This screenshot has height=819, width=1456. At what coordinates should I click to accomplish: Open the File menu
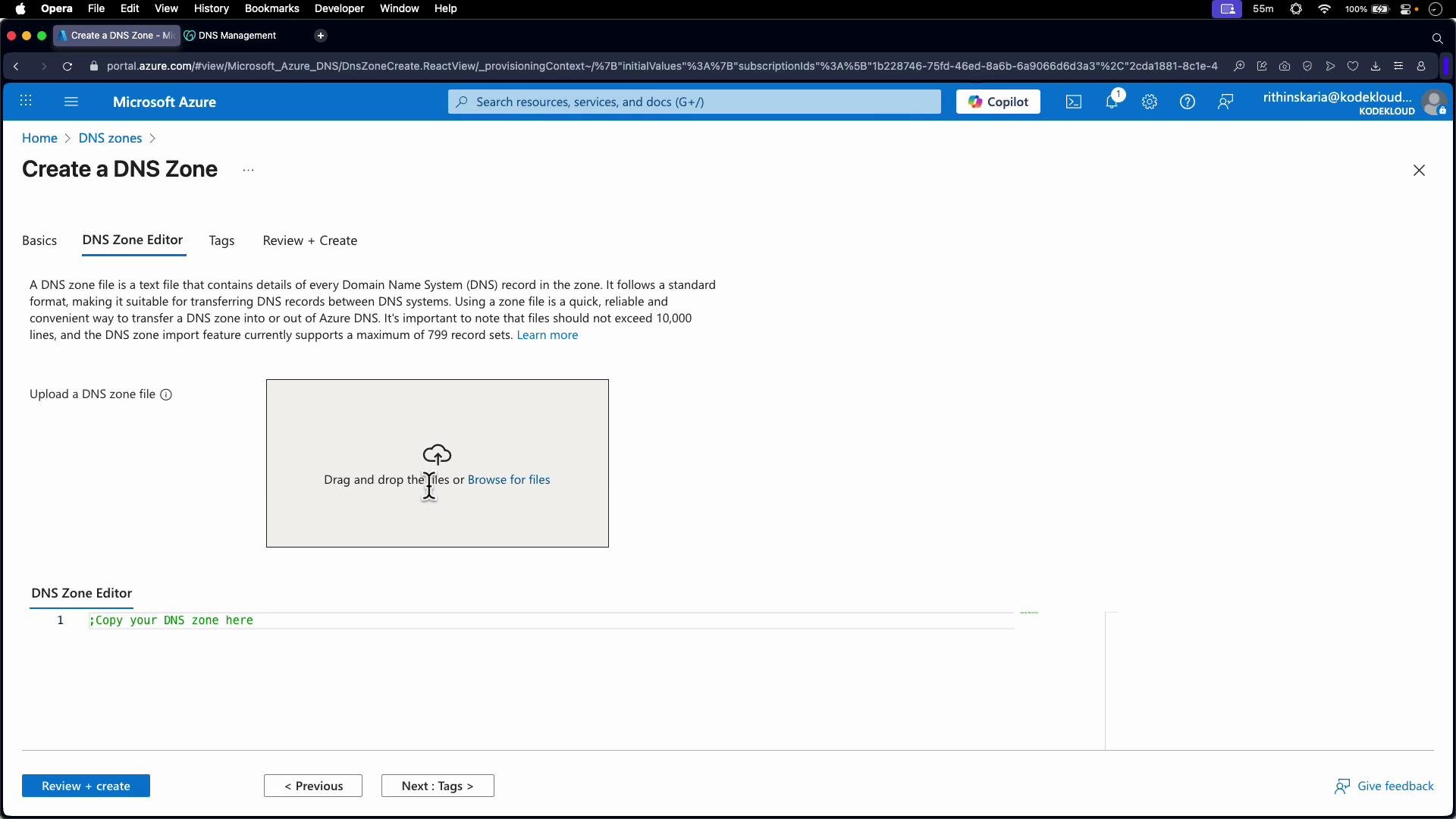click(96, 9)
